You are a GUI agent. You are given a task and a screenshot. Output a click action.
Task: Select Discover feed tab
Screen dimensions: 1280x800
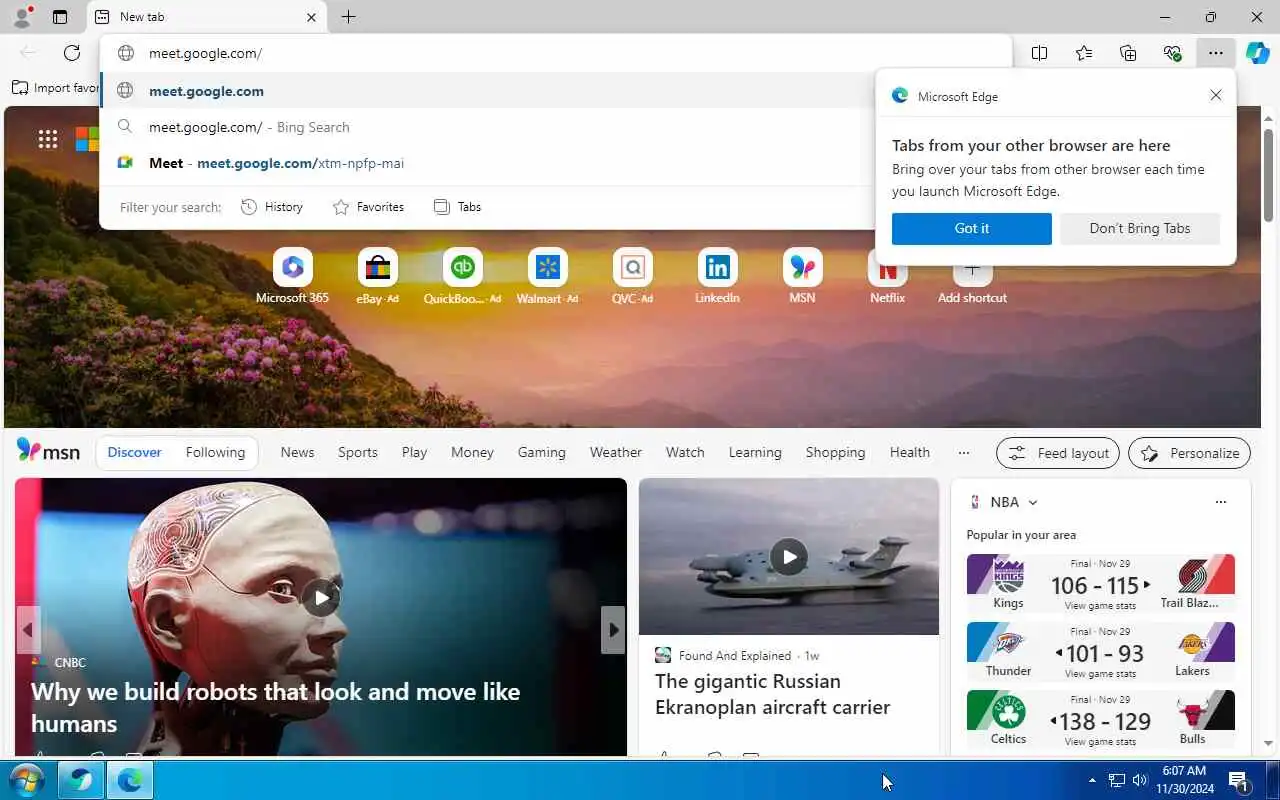coord(134,452)
